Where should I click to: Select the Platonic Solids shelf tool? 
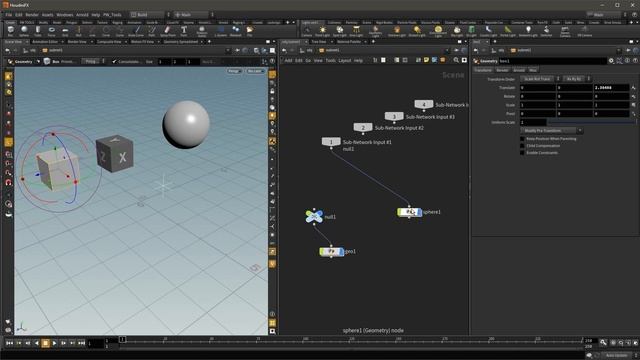point(202,31)
